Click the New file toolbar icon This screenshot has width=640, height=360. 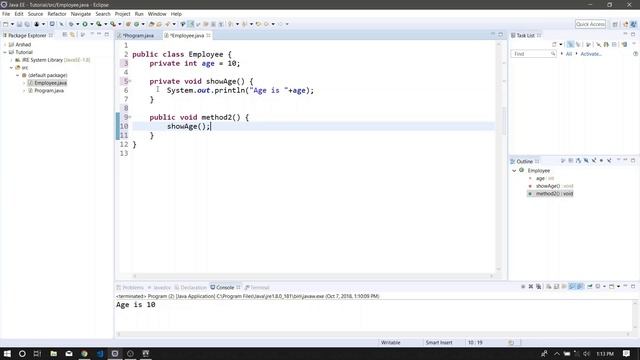pos(5,24)
